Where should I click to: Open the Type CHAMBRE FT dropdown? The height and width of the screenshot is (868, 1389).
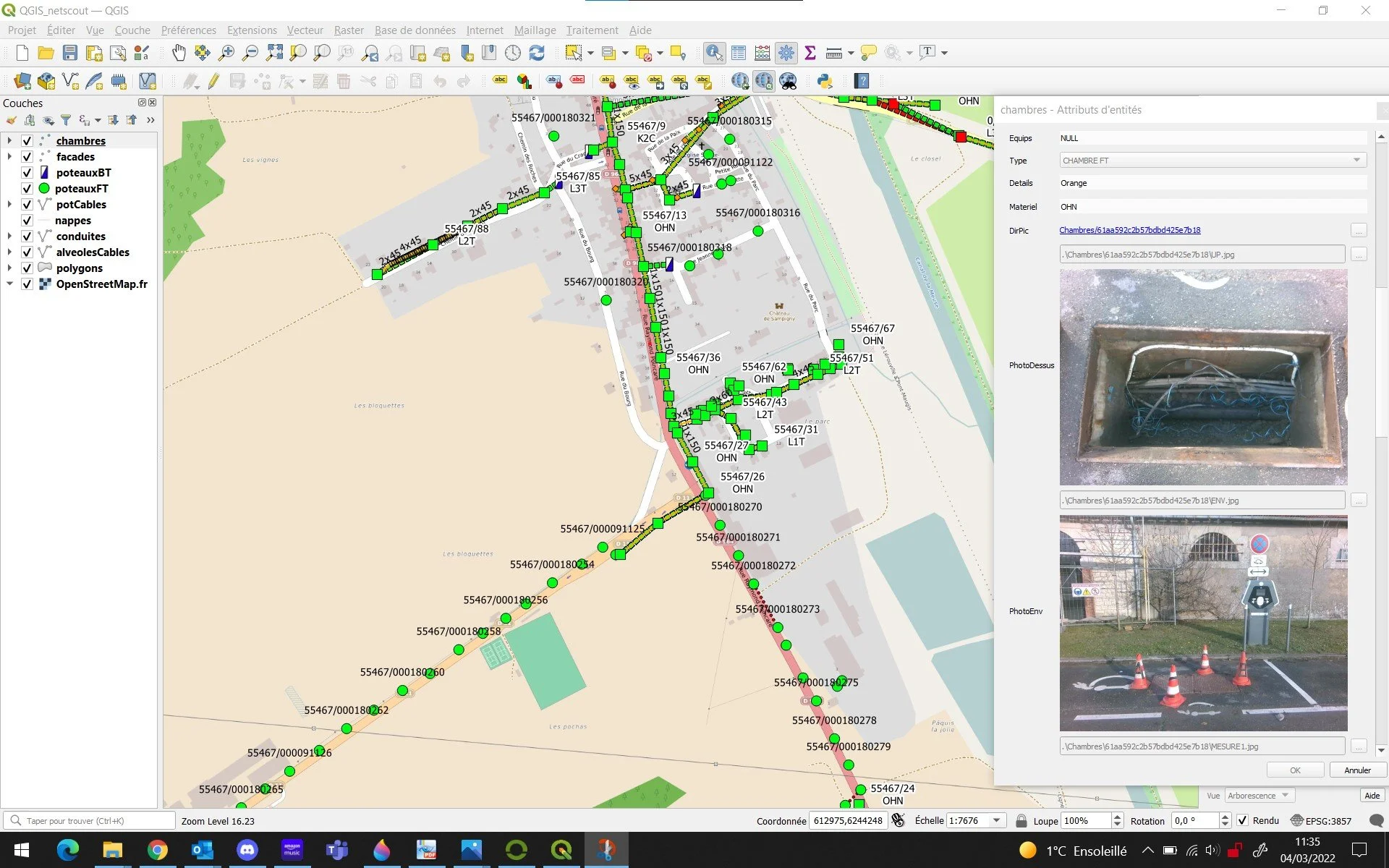click(1356, 161)
